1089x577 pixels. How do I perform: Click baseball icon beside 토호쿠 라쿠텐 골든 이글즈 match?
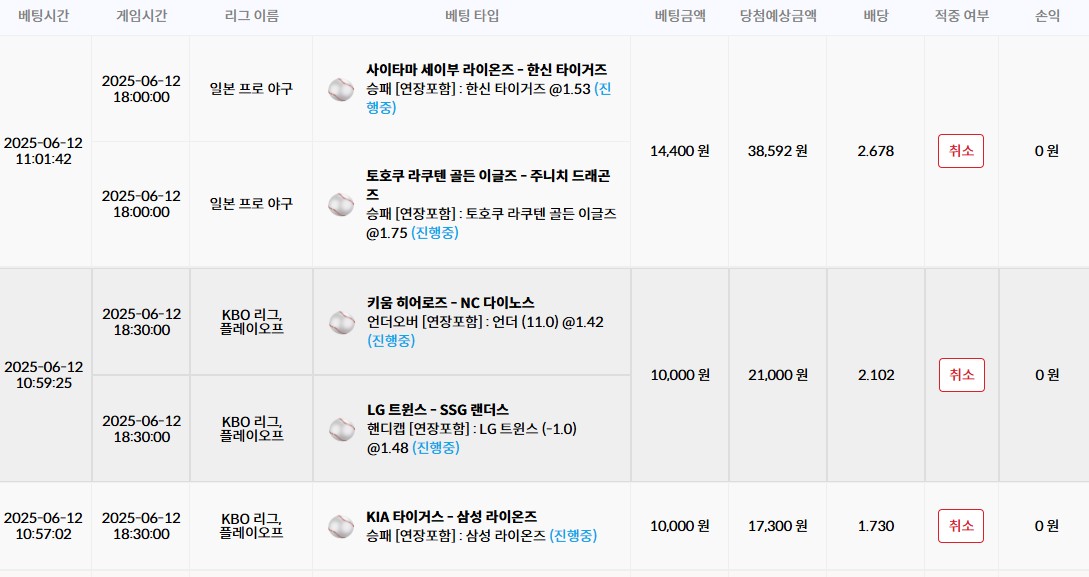pos(341,204)
